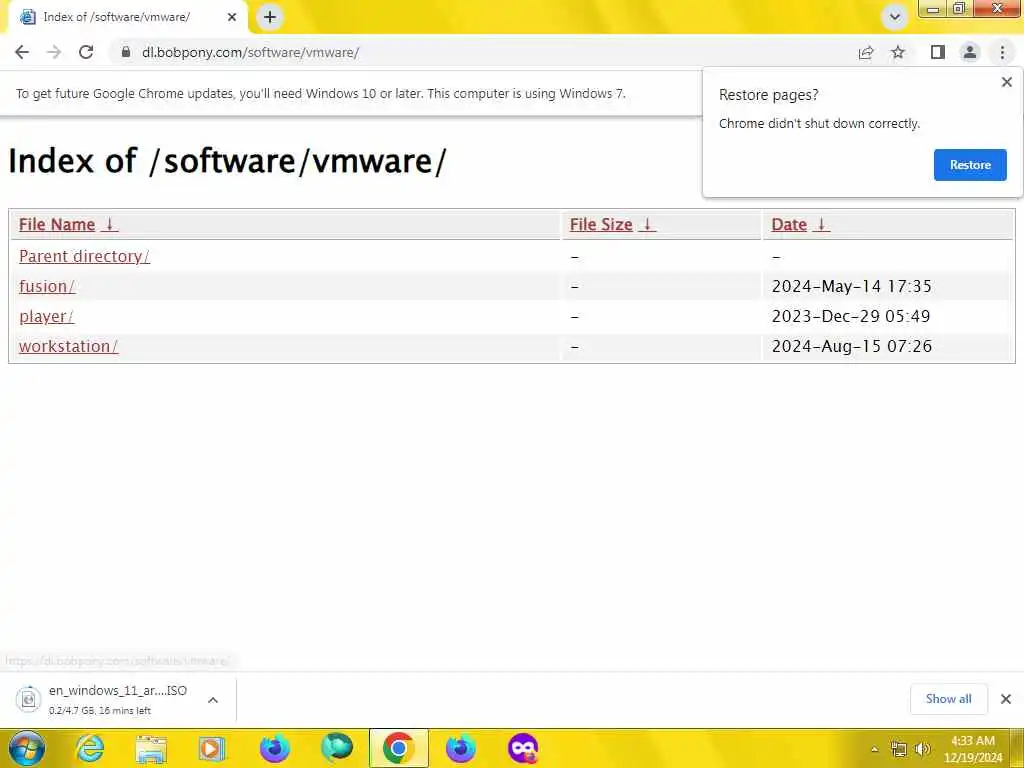
Task: Open the second Firefox taskbar icon
Action: (x=460, y=748)
